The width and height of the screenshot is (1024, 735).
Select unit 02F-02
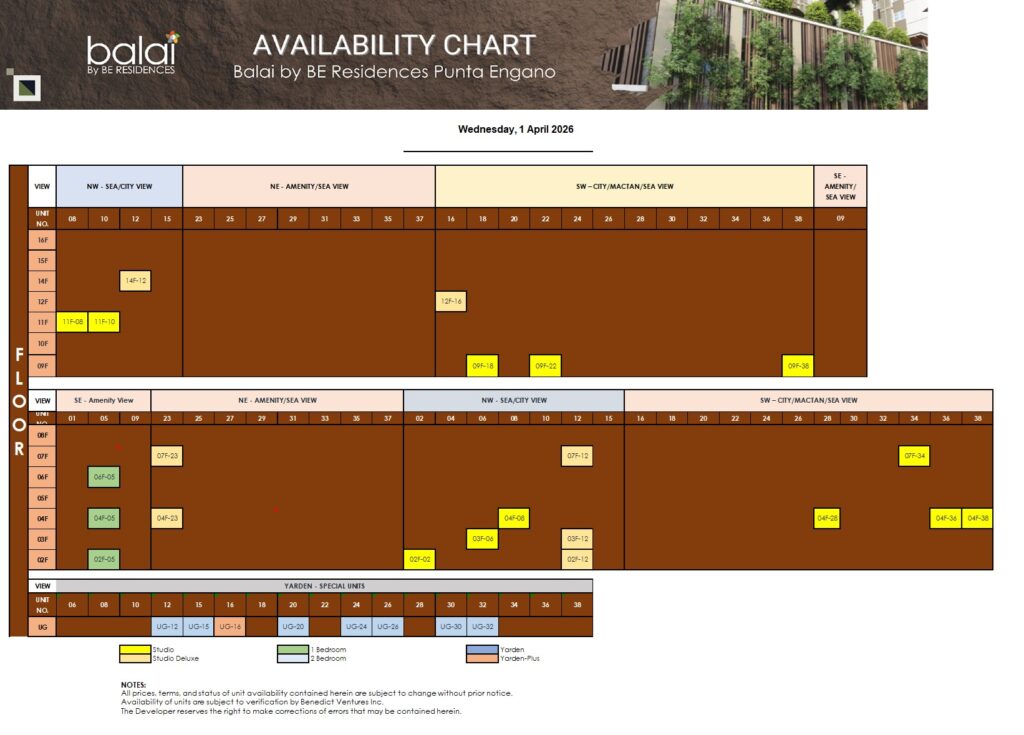(x=420, y=560)
